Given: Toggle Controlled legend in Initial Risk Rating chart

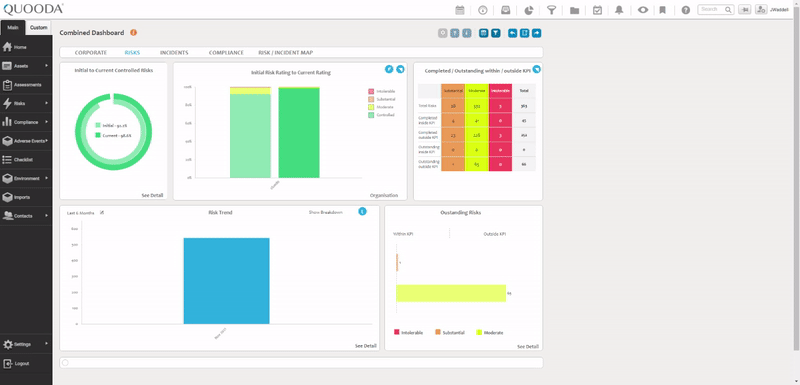Looking at the screenshot, I should point(381,115).
